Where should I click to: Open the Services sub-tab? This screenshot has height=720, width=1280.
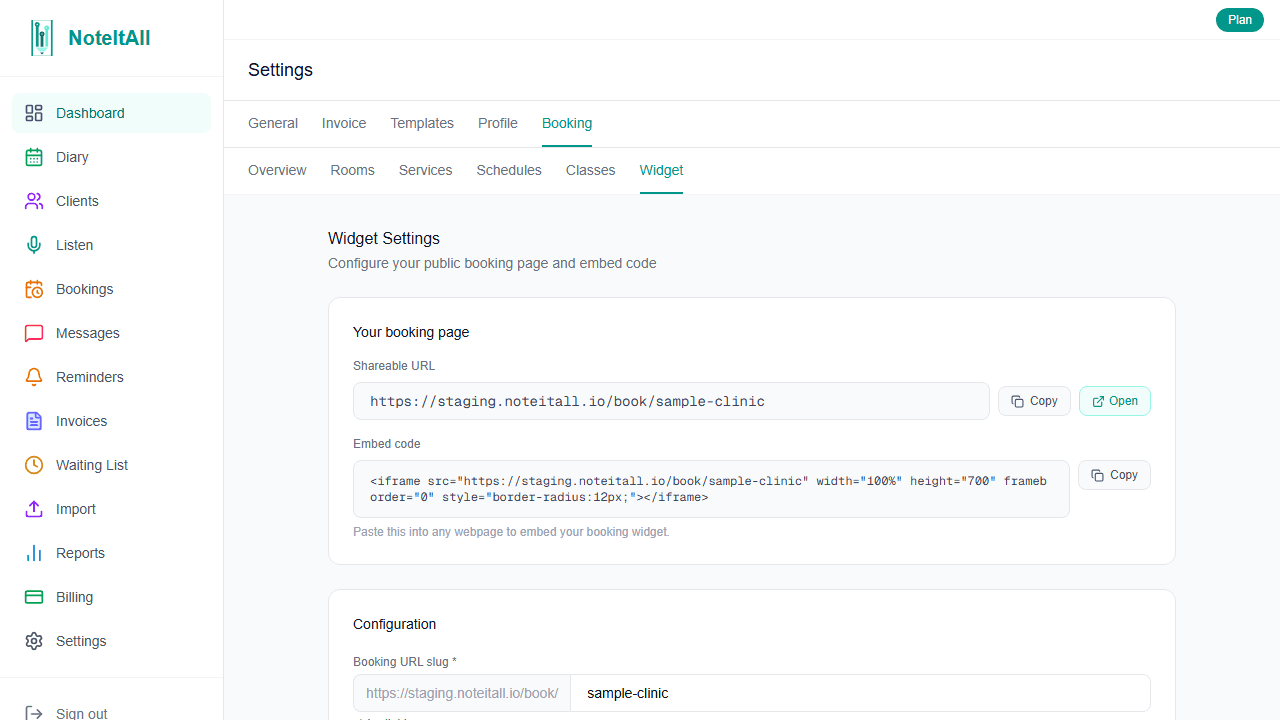pos(426,170)
